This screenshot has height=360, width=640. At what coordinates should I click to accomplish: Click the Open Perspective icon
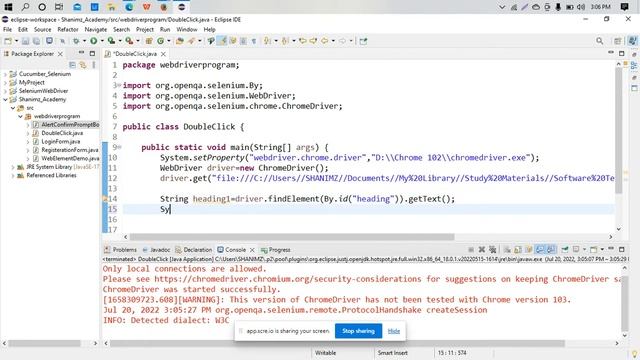click(618, 41)
